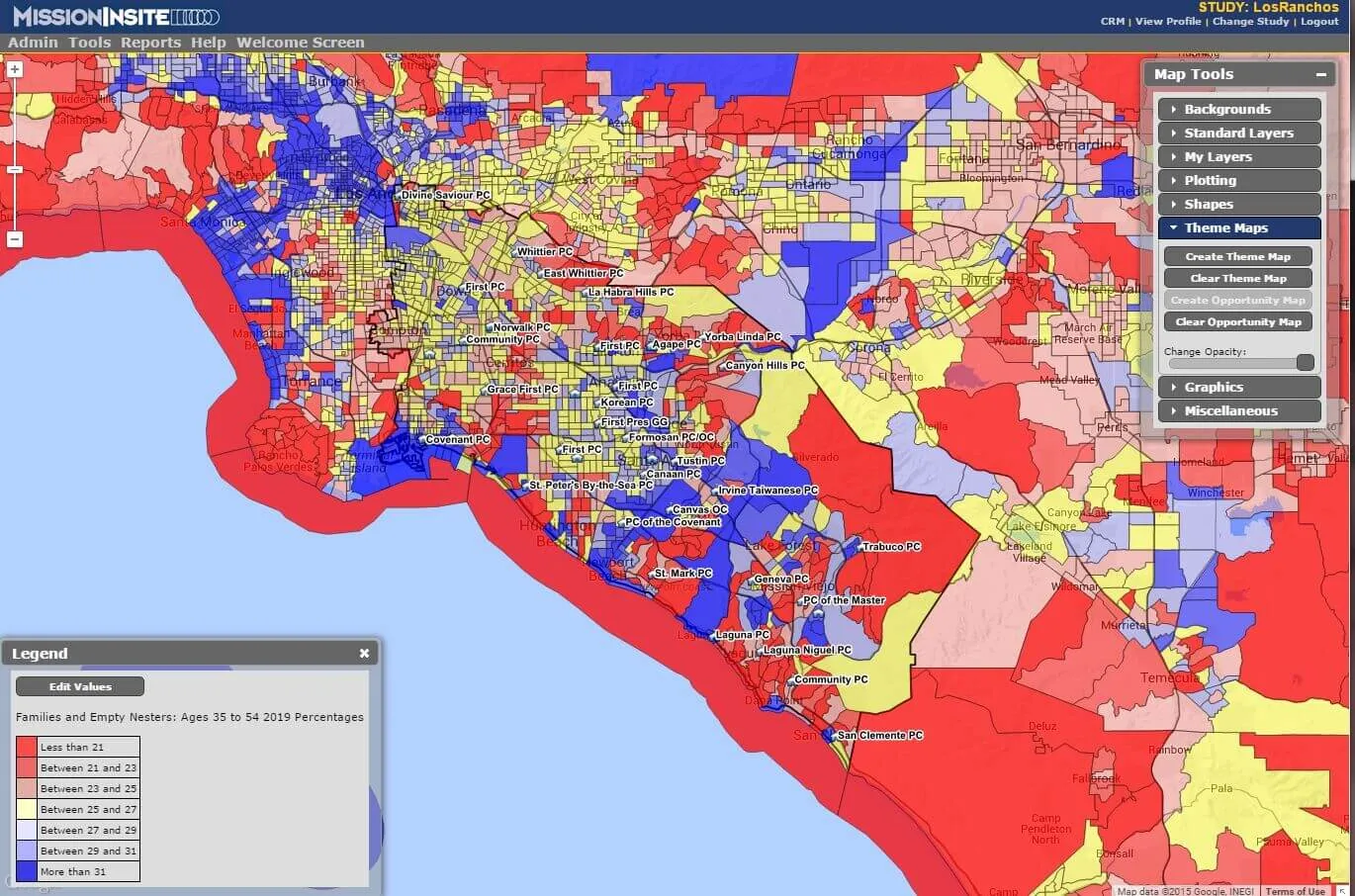Screen dimensions: 1355x896
Task: Click the Yorba Linda PC map marker
Action: [698, 337]
